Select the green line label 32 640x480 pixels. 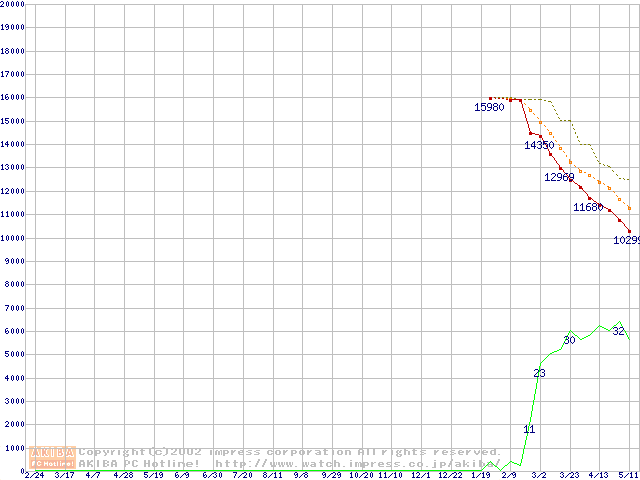click(x=618, y=331)
